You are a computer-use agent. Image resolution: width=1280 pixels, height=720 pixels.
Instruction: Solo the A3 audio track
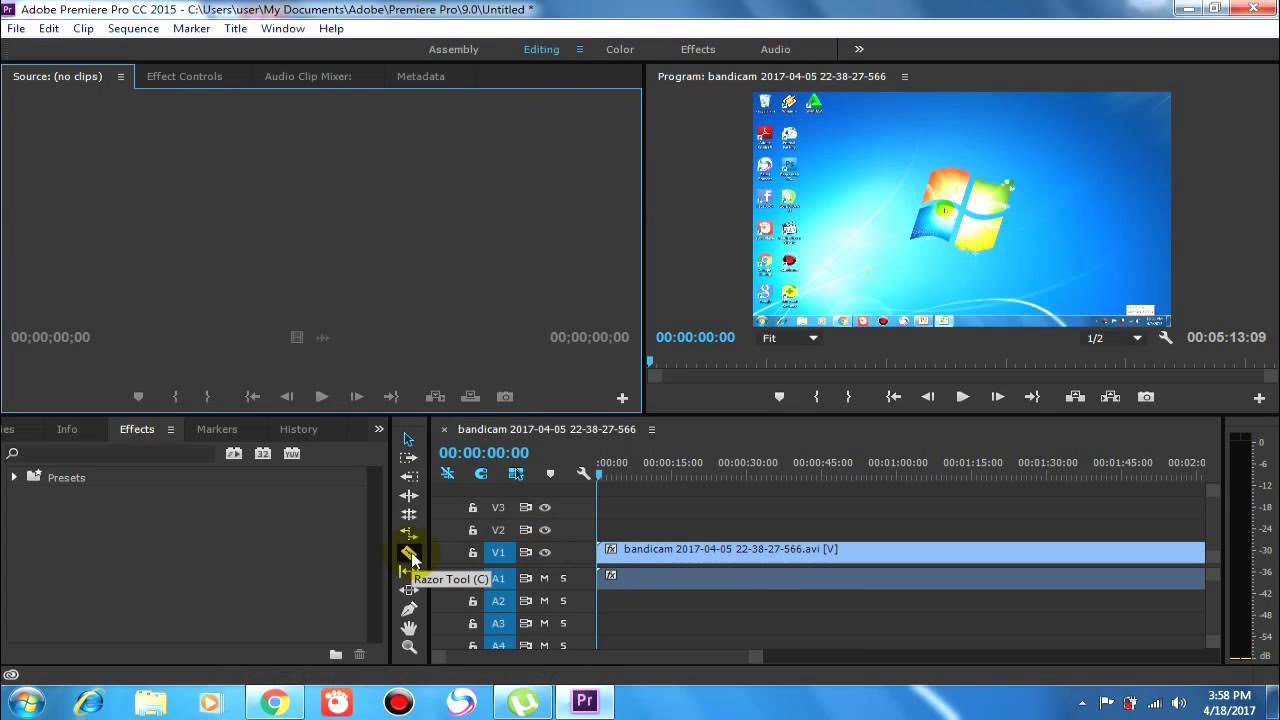point(563,624)
